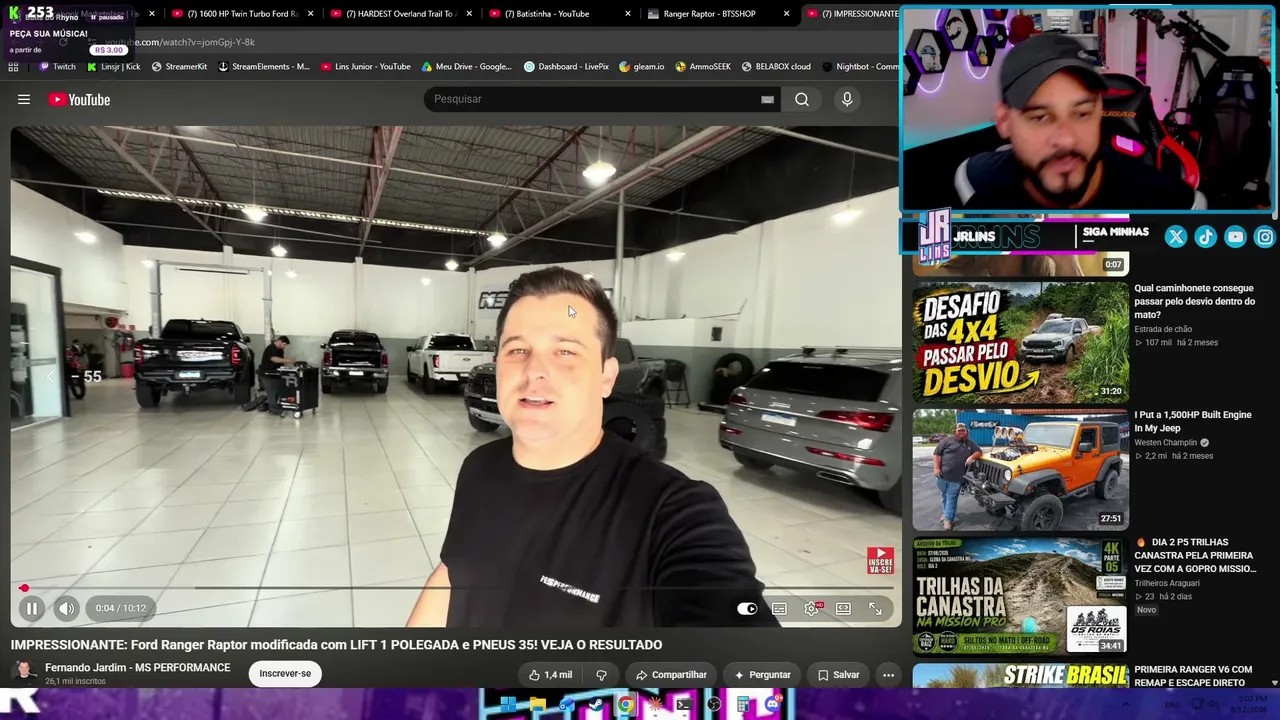This screenshot has width=1280, height=720.
Task: Open the StreamElements bookmark
Action: coord(264,67)
